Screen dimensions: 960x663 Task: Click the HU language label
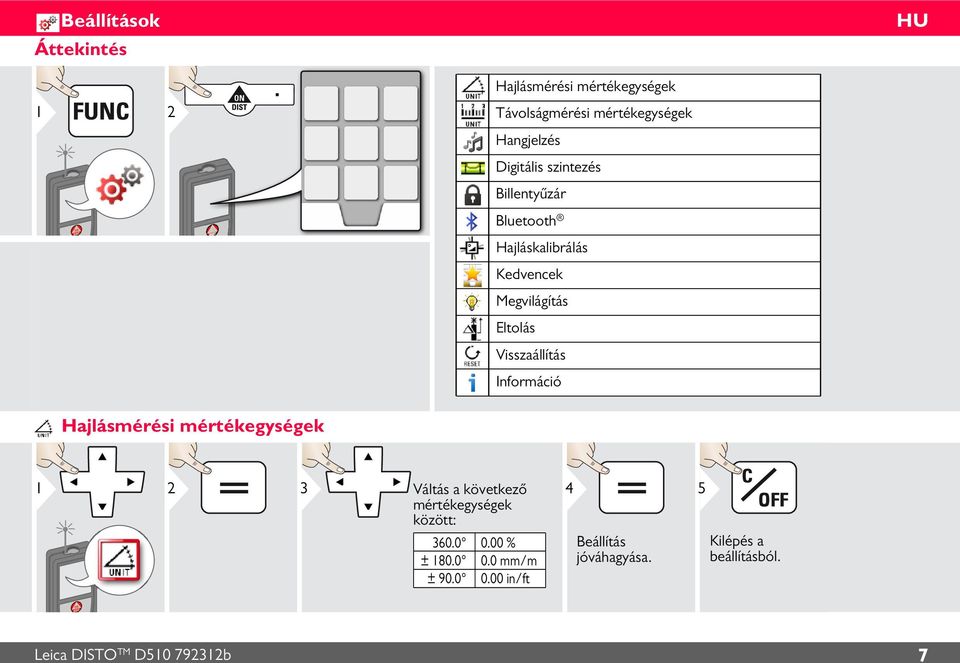coord(912,20)
